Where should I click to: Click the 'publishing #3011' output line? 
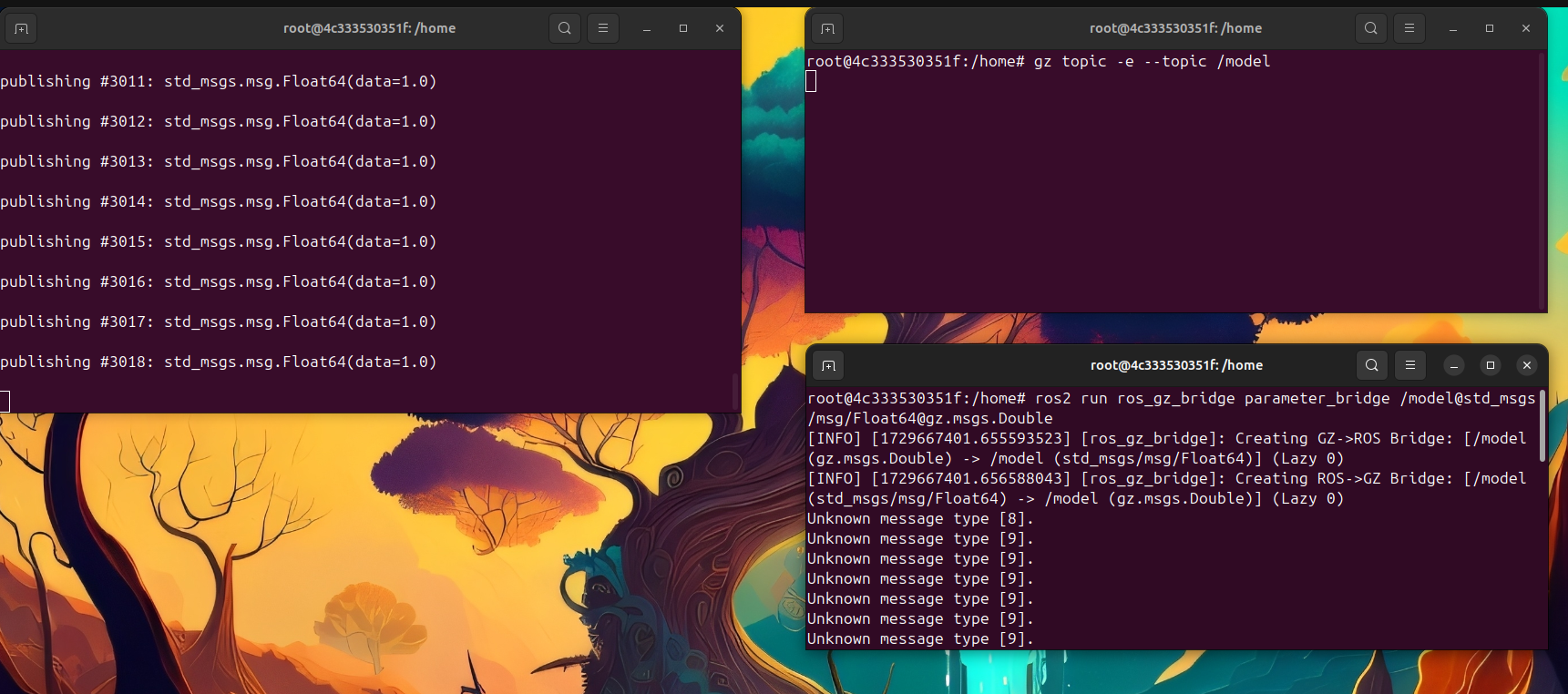coord(219,81)
